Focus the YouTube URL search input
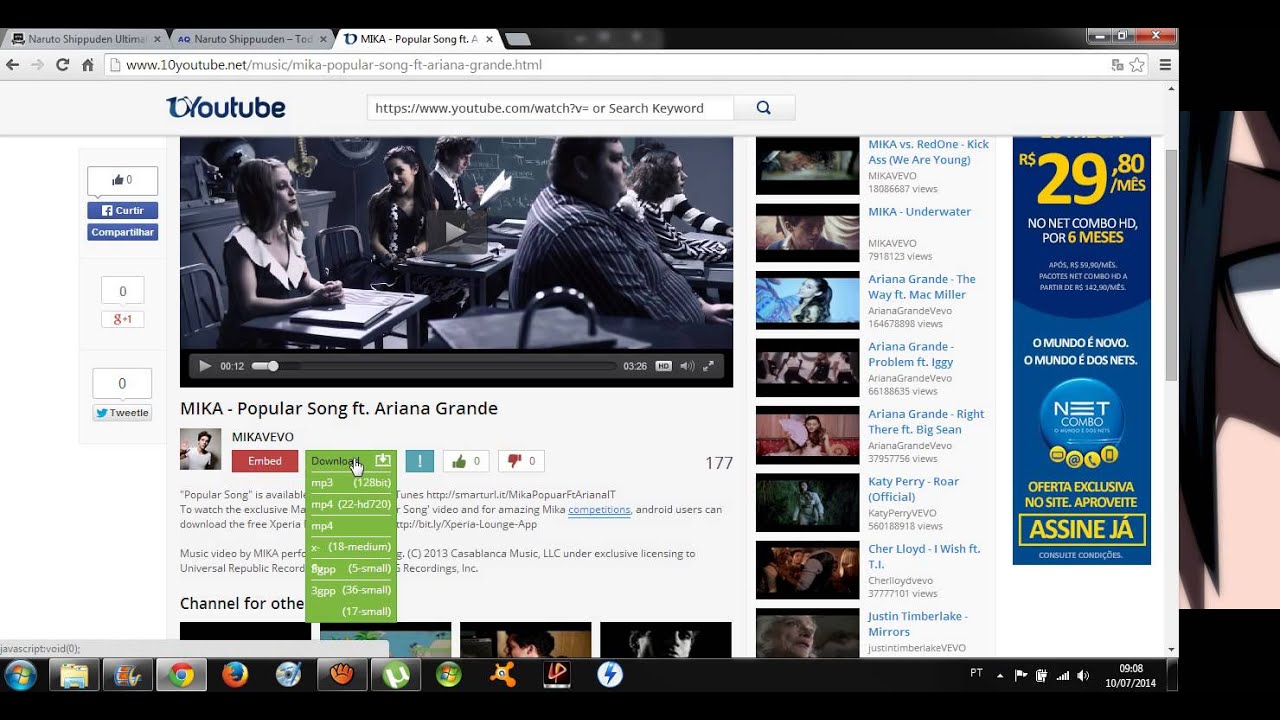Image resolution: width=1280 pixels, height=720 pixels. [x=550, y=108]
